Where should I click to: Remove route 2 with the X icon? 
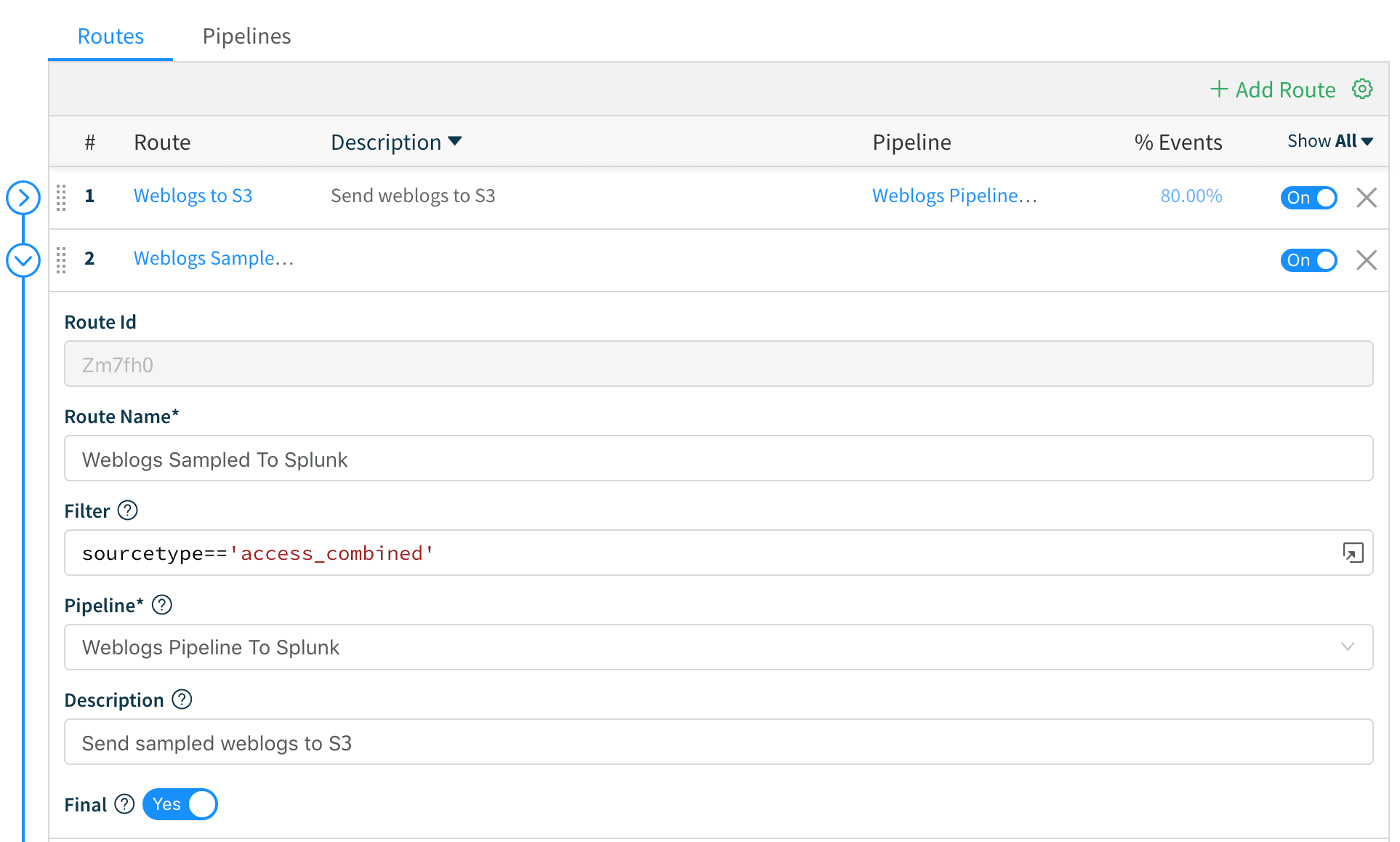pyautogui.click(x=1366, y=260)
